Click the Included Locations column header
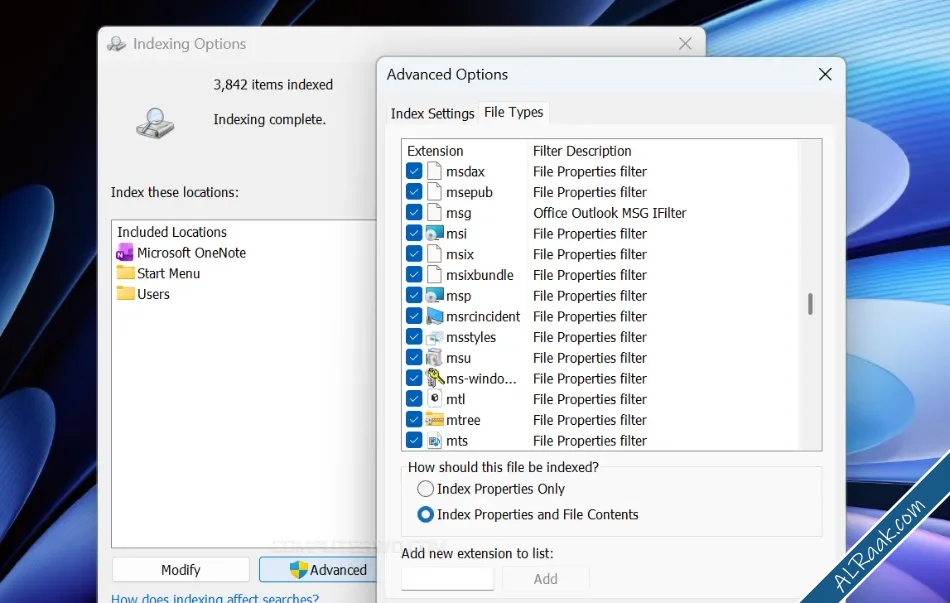This screenshot has width=950, height=603. point(172,232)
